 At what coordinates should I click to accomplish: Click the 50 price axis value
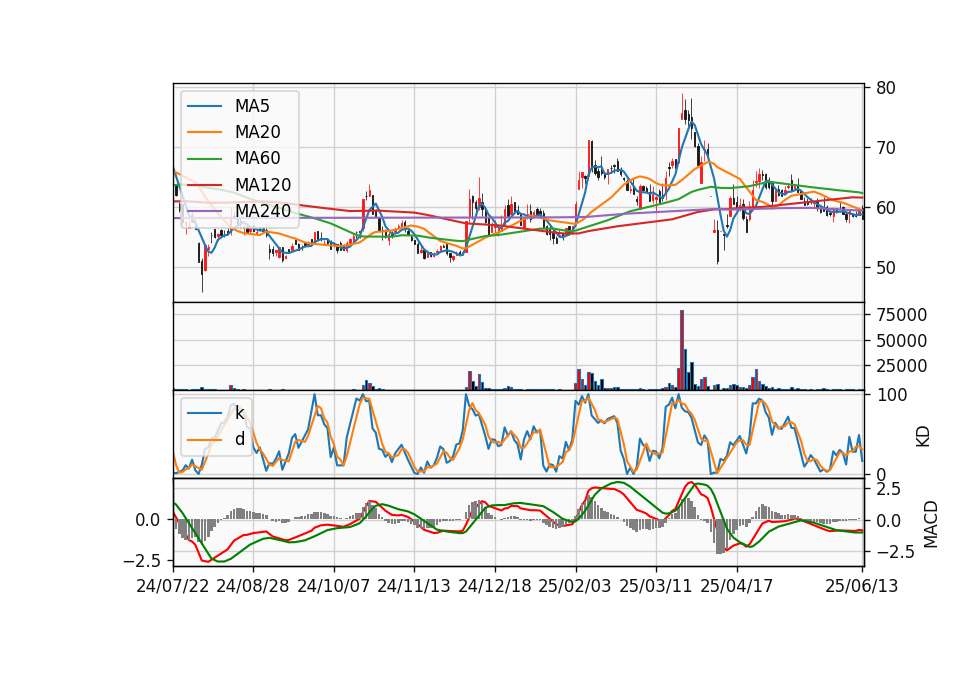point(886,268)
